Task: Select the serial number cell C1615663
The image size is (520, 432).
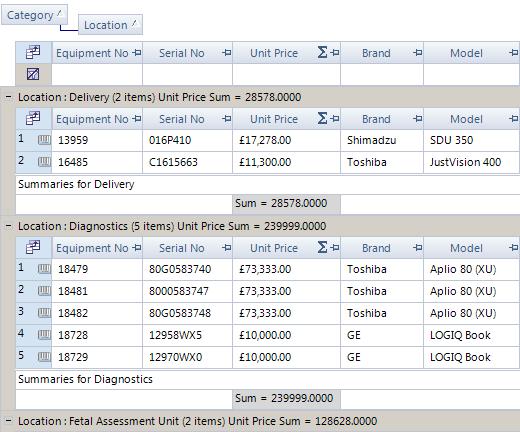Action: (x=187, y=162)
